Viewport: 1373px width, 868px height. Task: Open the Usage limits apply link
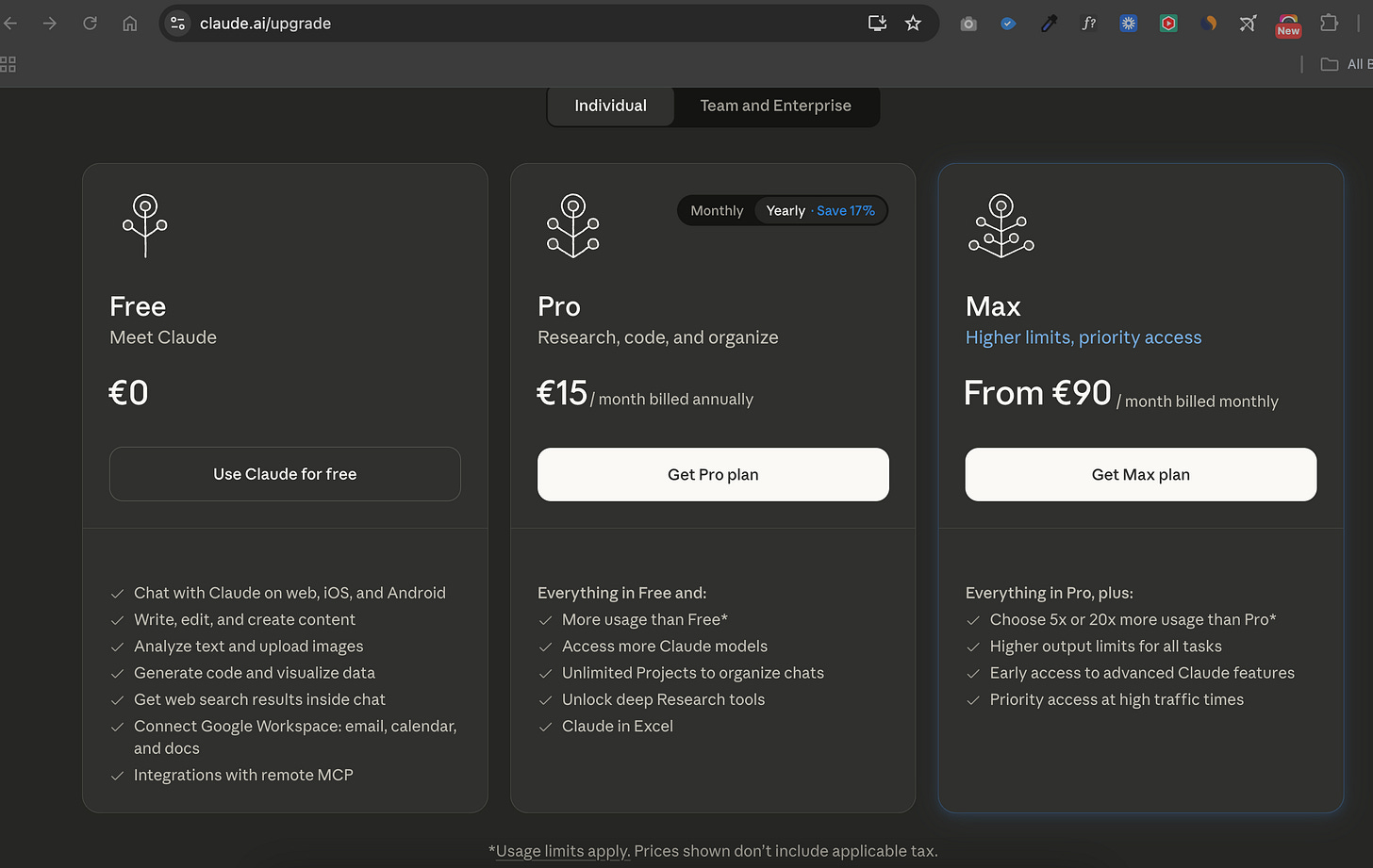[562, 851]
